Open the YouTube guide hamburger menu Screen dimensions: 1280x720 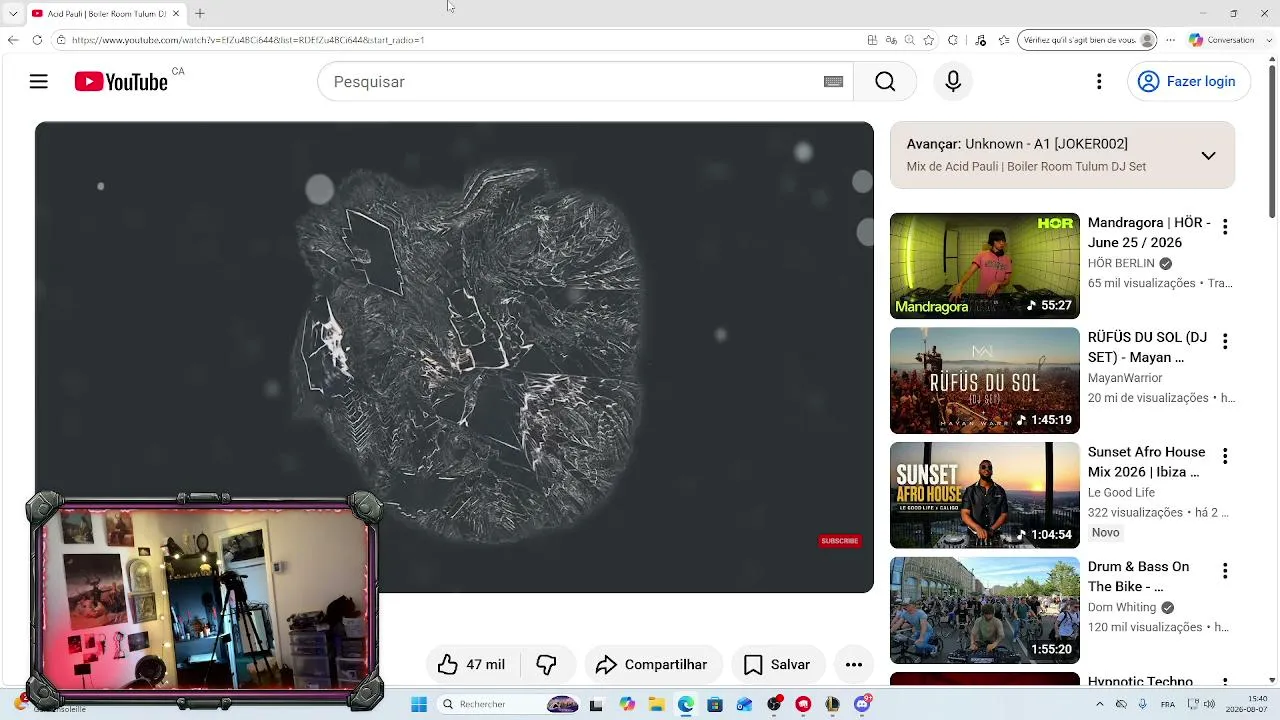[39, 82]
